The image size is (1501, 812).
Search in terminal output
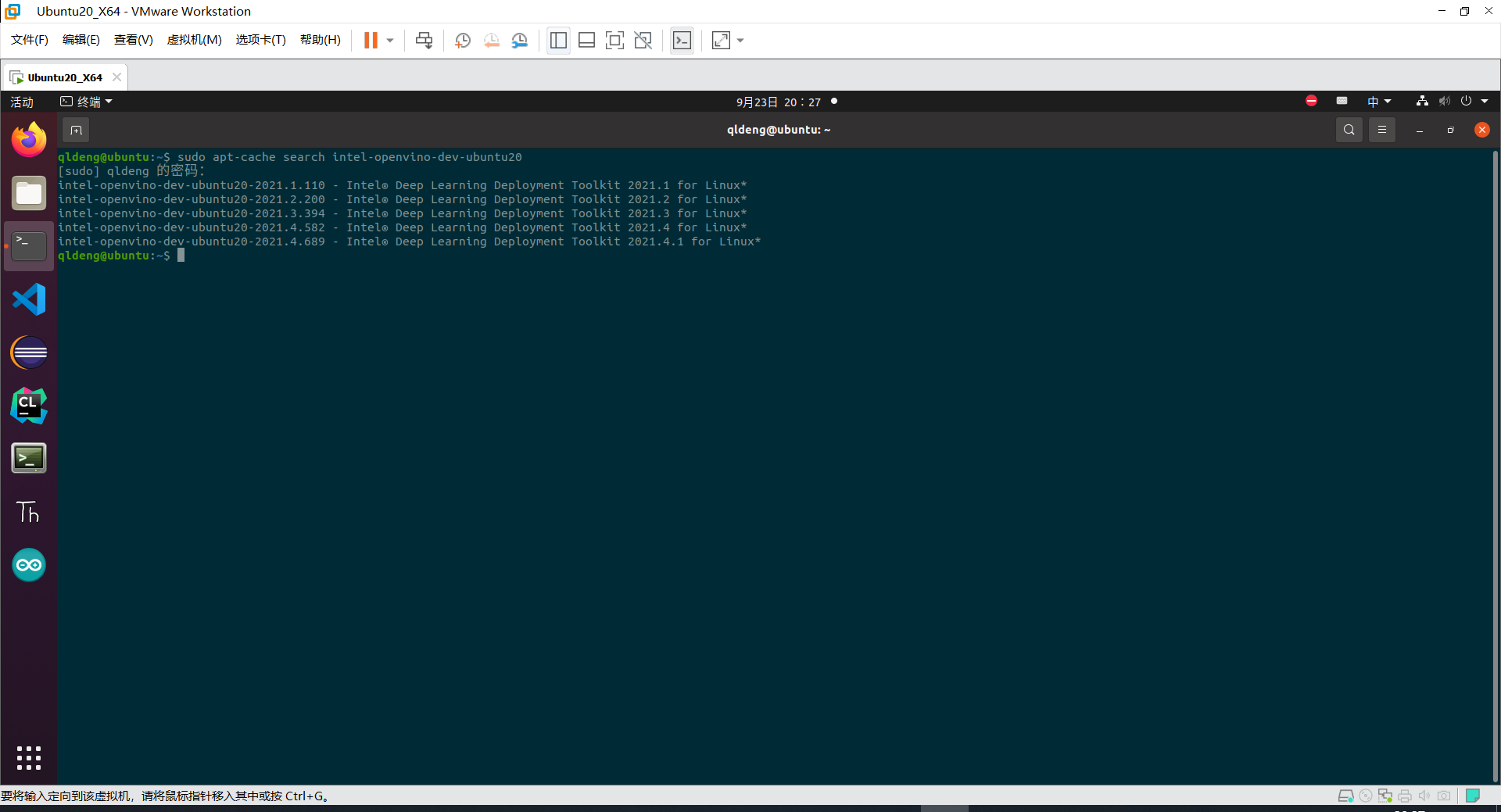(1349, 130)
